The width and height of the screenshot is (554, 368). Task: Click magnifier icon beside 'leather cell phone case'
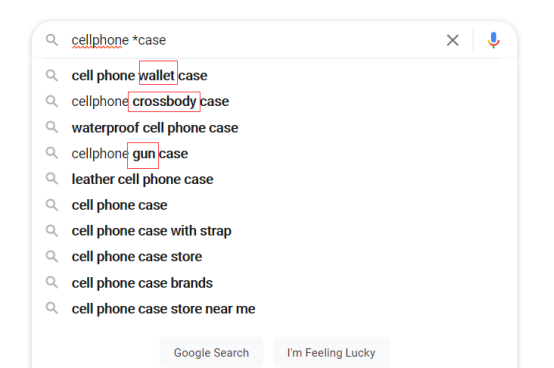[52, 179]
